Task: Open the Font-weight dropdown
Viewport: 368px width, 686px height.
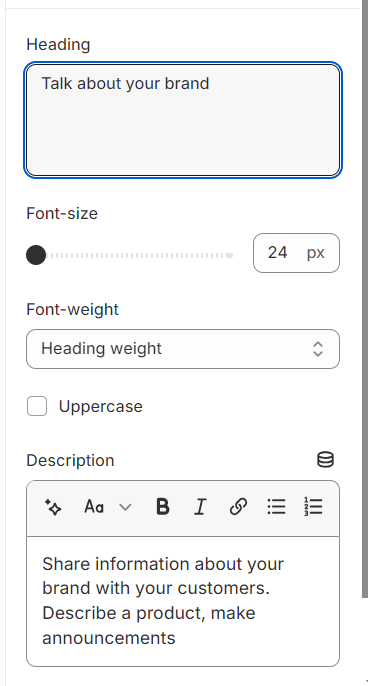Action: point(183,349)
